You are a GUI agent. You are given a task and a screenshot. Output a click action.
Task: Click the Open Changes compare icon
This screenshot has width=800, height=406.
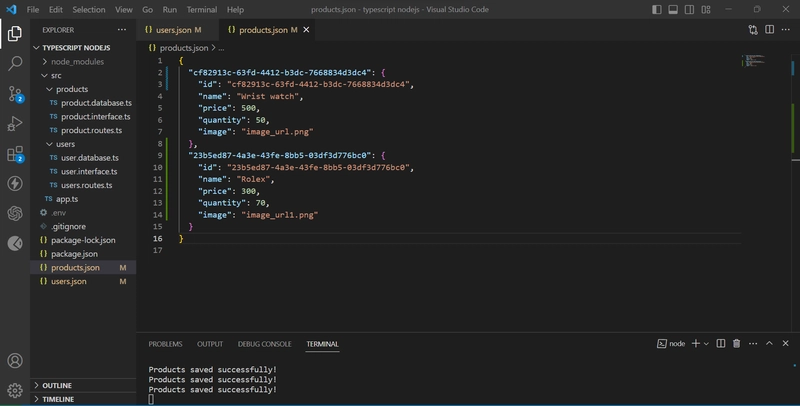click(x=753, y=30)
